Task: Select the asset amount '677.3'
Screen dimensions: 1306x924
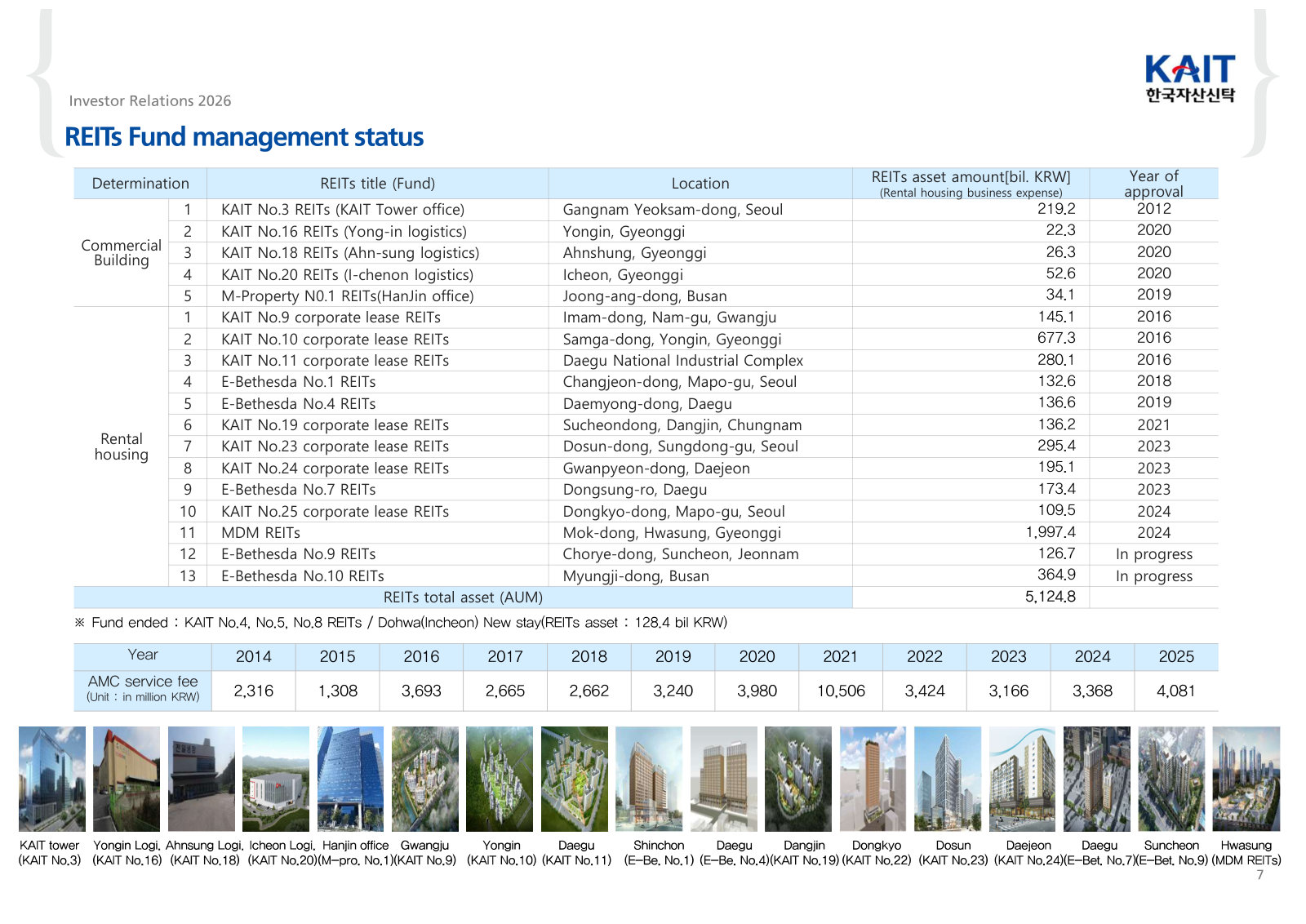Action: pos(1056,338)
